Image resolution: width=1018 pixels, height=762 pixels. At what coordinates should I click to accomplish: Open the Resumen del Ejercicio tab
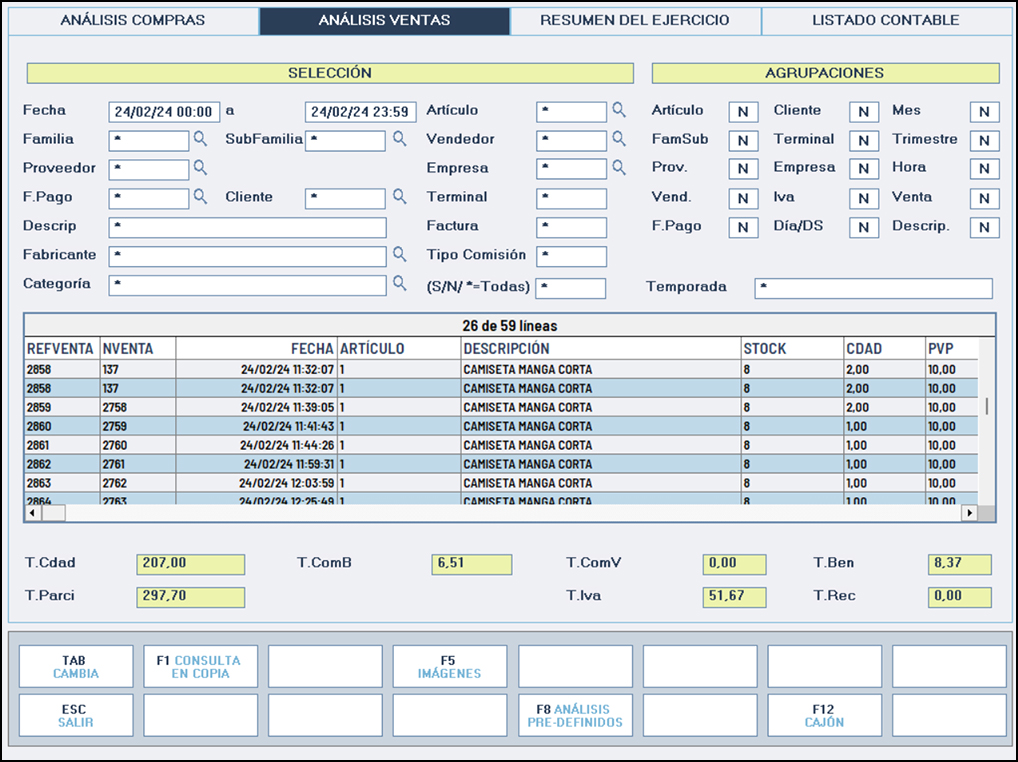point(635,20)
